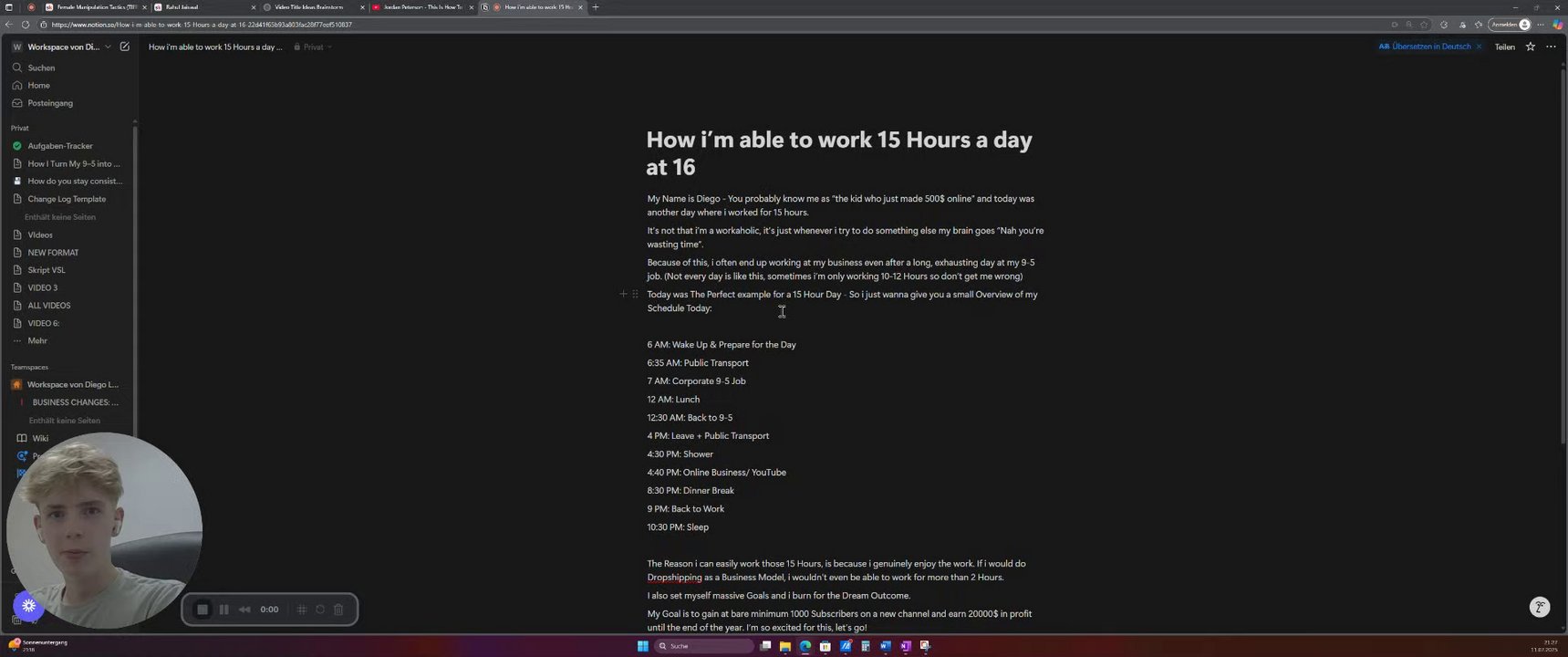Click the Anmelden profile button in the browser
This screenshot has width=1568, height=657.
(x=1511, y=25)
